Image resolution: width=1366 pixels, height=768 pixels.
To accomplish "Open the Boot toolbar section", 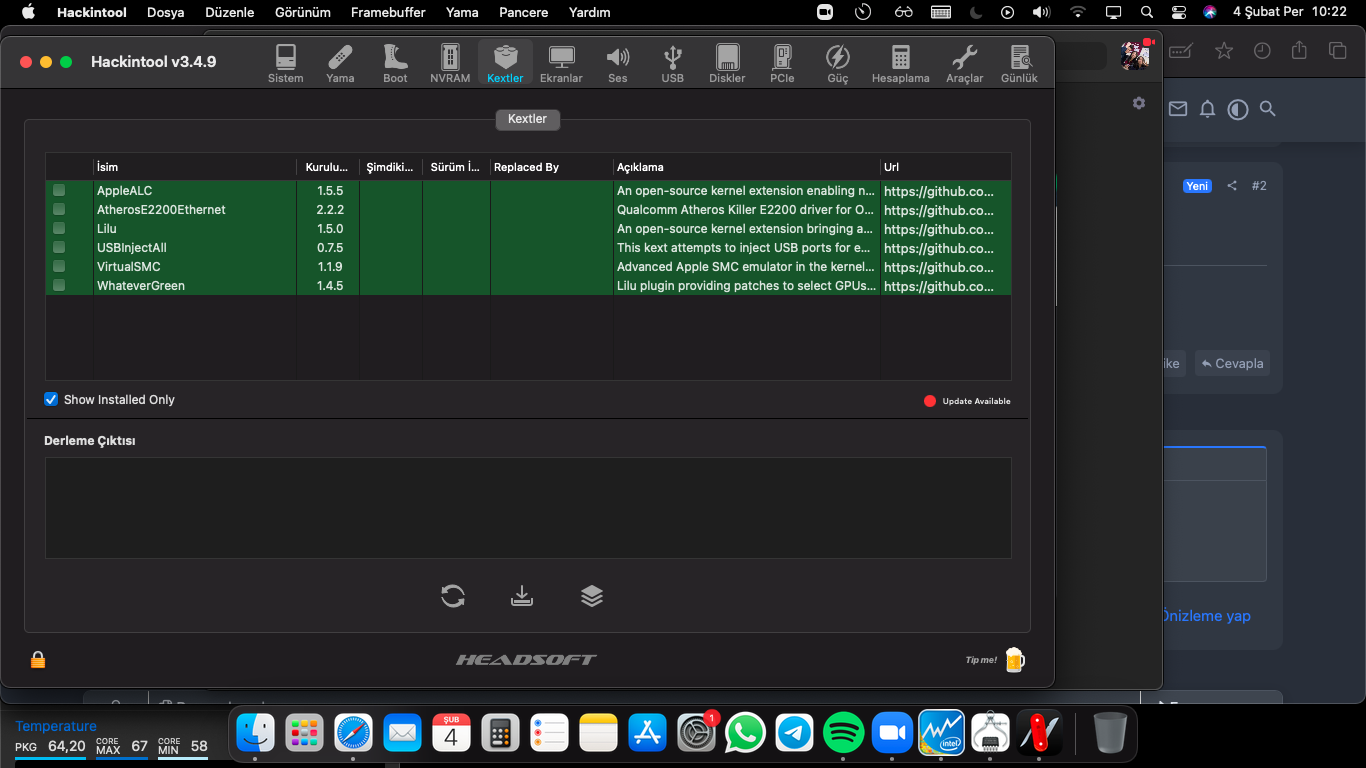I will click(x=395, y=63).
